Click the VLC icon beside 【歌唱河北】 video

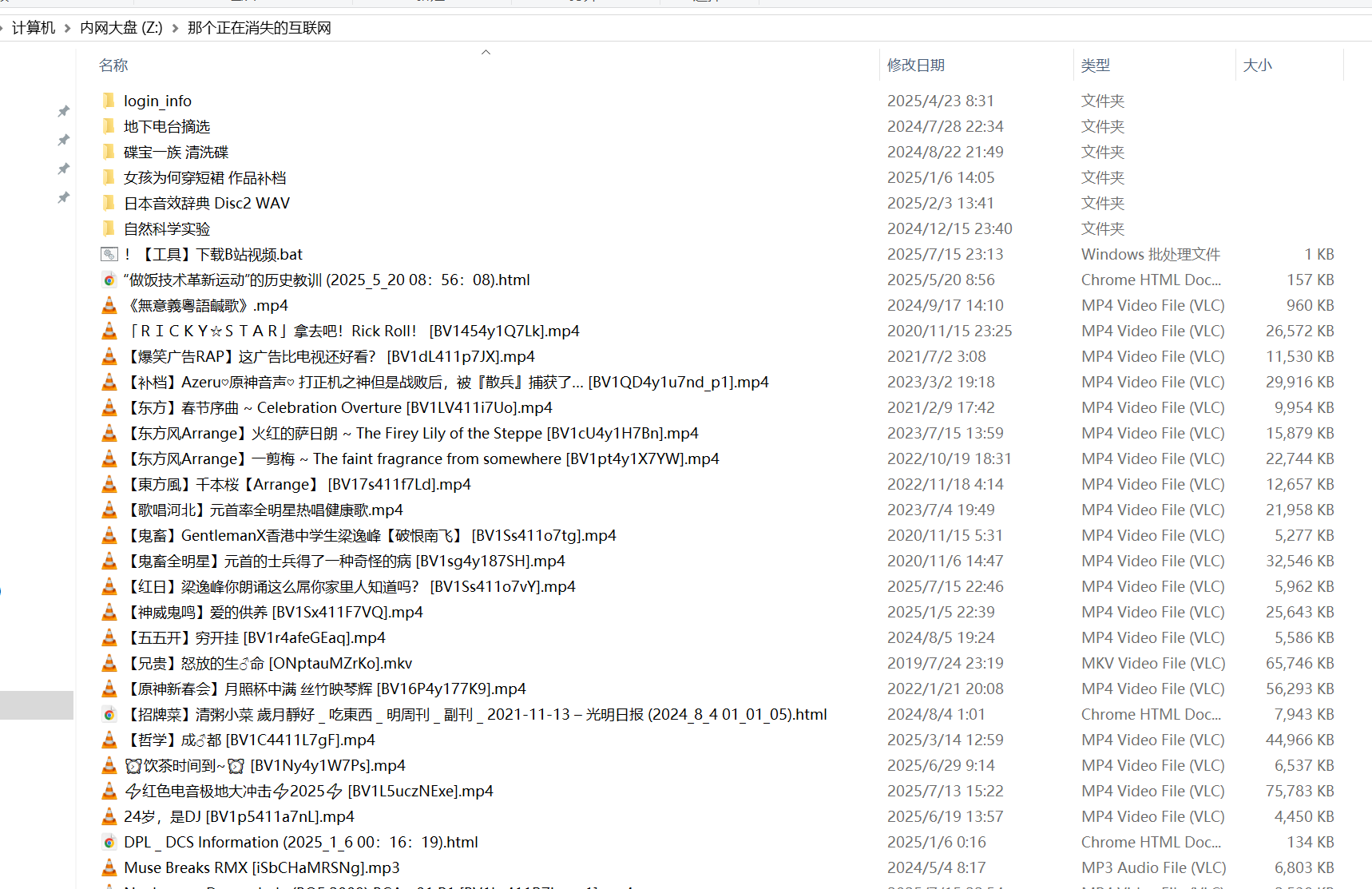(109, 510)
